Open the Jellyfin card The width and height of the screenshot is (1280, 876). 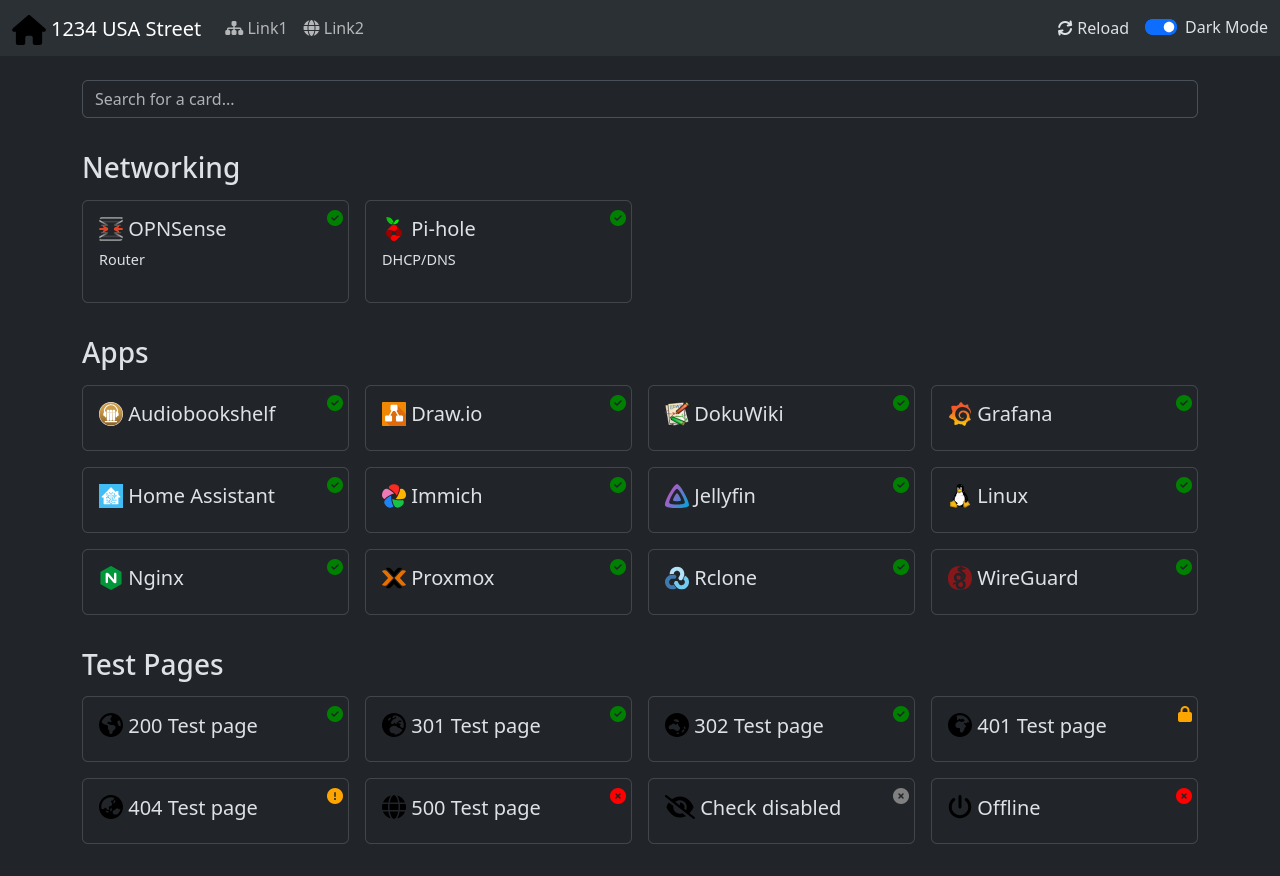coord(781,500)
